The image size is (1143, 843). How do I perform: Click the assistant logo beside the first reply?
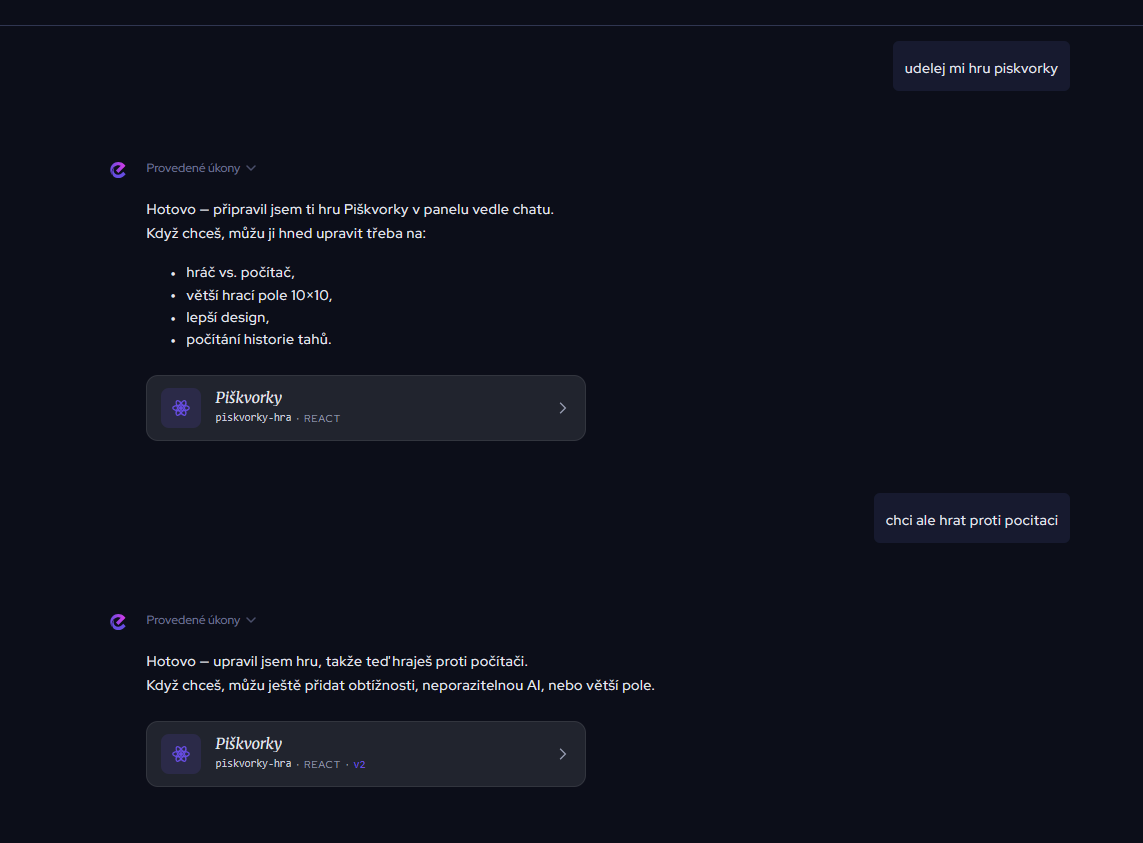point(118,170)
